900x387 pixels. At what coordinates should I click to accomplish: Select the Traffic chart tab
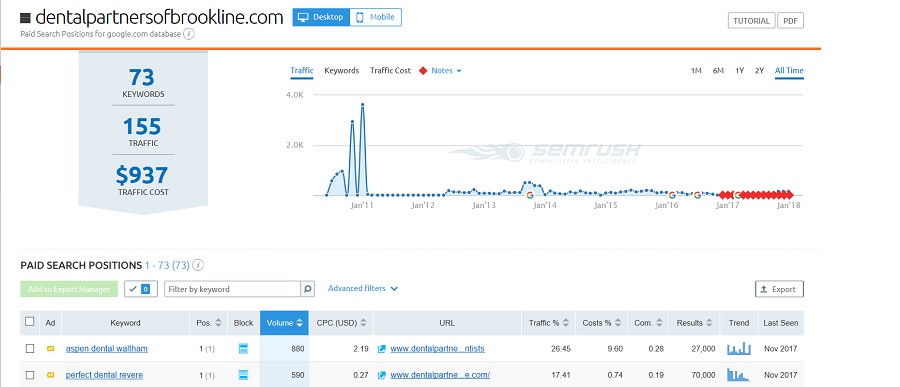click(302, 71)
